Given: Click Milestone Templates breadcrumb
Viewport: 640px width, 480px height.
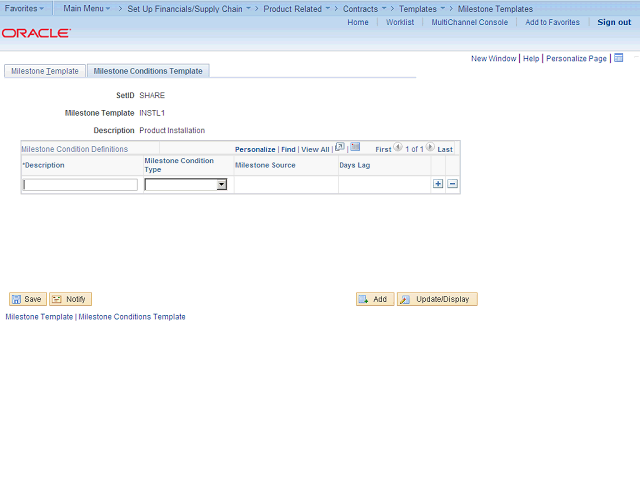Looking at the screenshot, I should (495, 9).
